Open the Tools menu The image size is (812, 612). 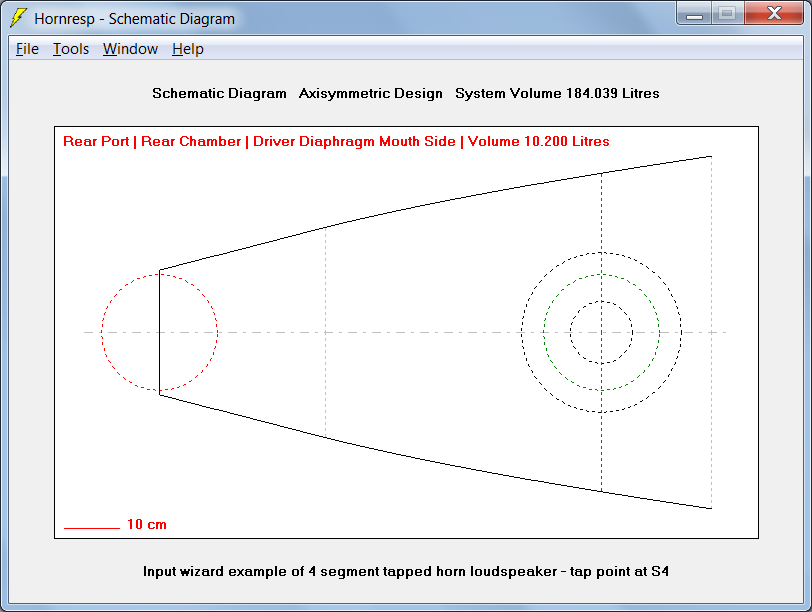[x=71, y=49]
